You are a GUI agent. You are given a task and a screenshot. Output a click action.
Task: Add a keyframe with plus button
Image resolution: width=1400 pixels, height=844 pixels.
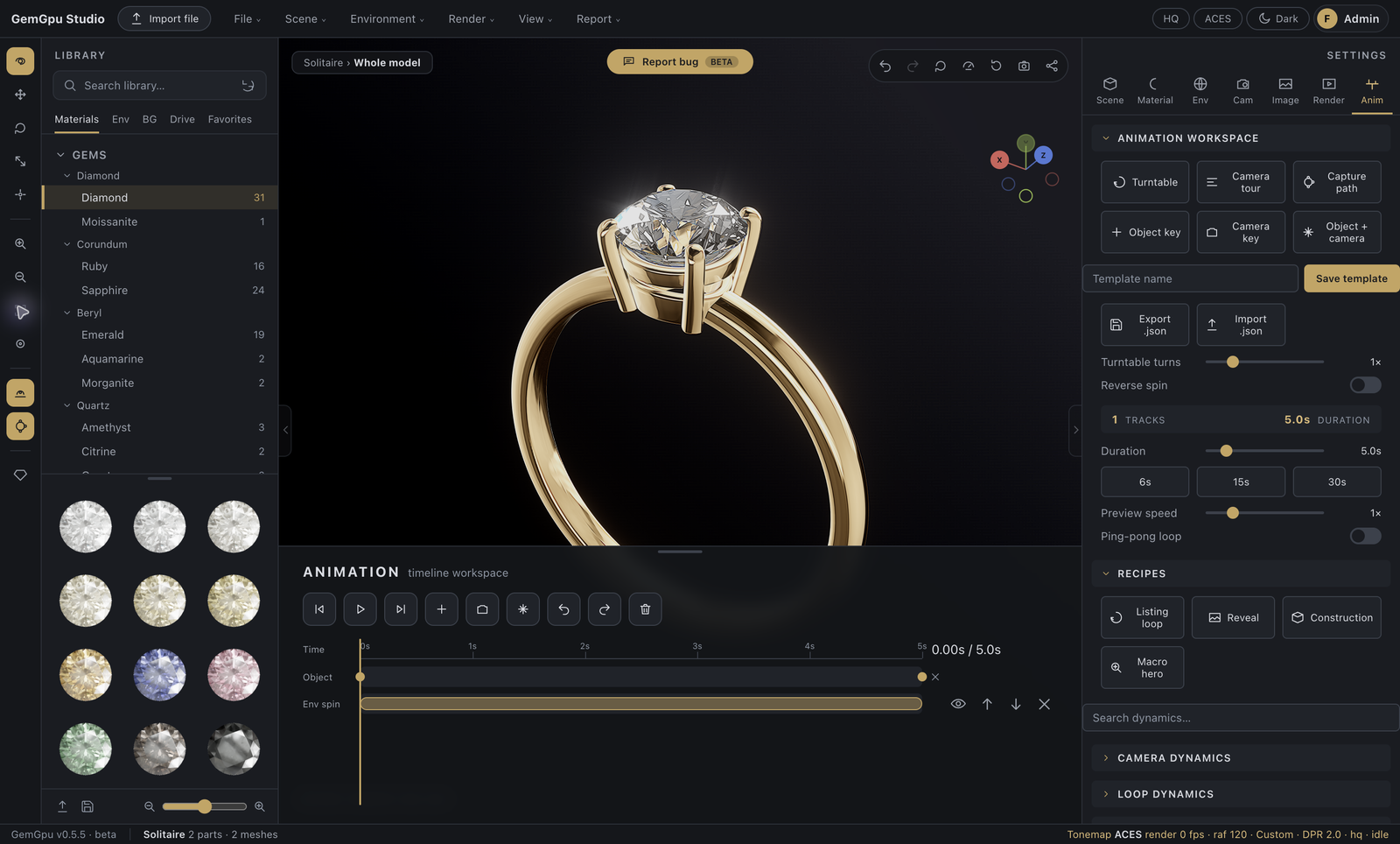click(442, 609)
